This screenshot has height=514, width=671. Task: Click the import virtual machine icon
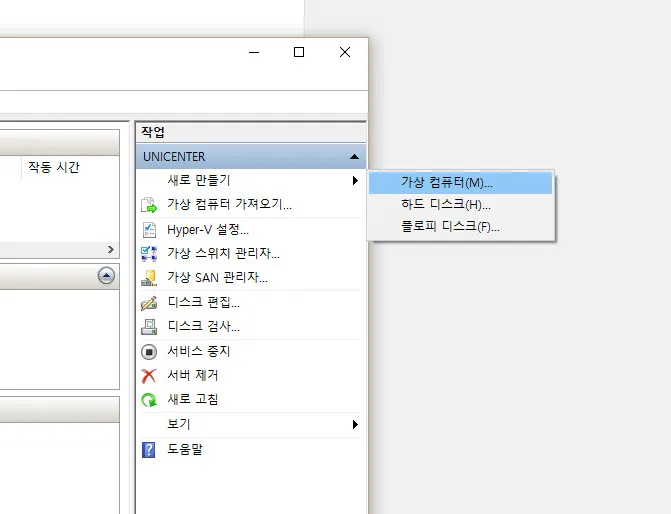pos(149,205)
